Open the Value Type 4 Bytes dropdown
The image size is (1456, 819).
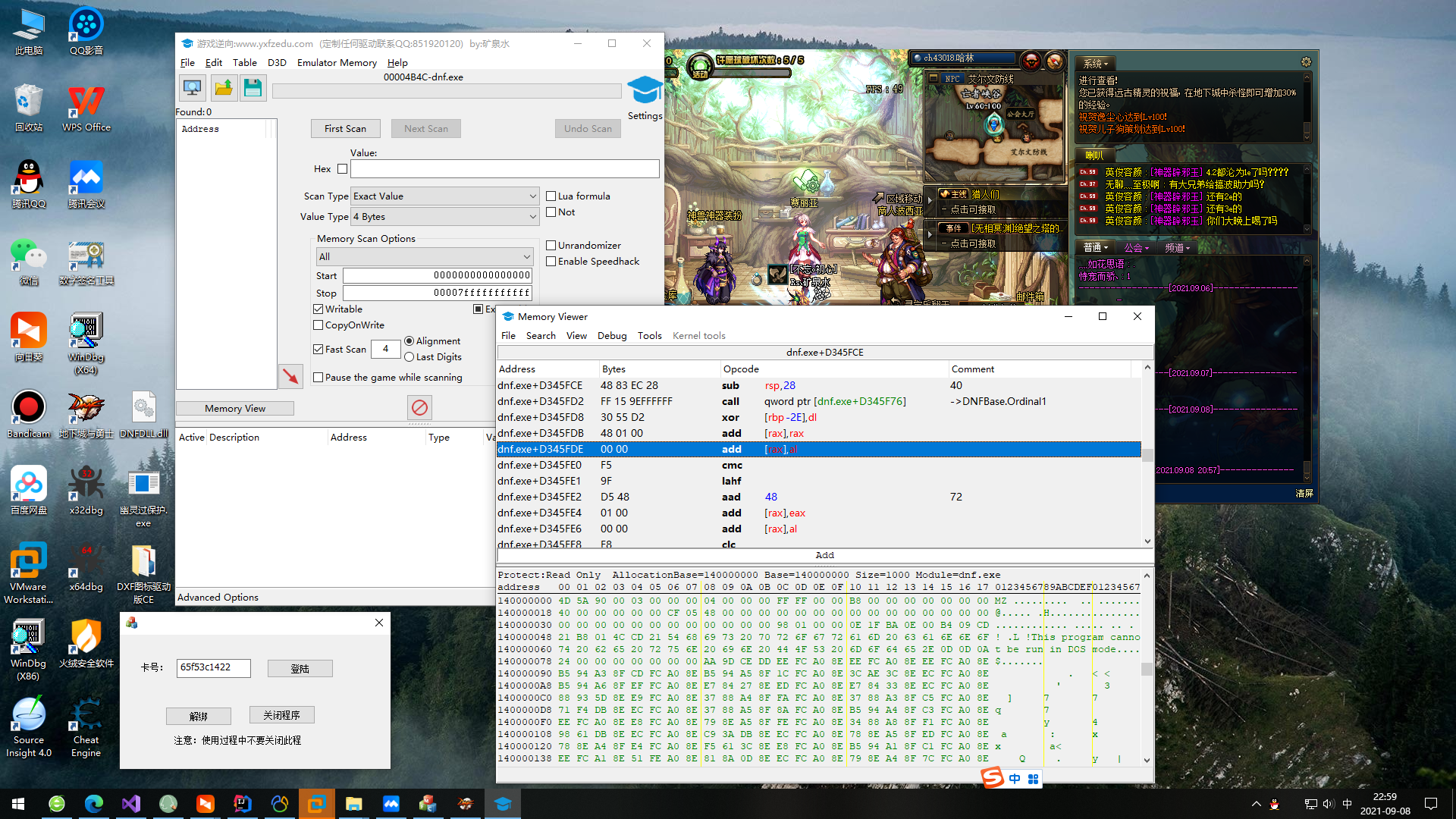(x=445, y=217)
